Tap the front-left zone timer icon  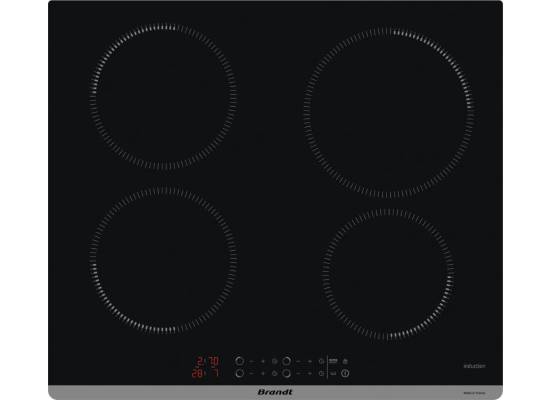click(x=275, y=373)
